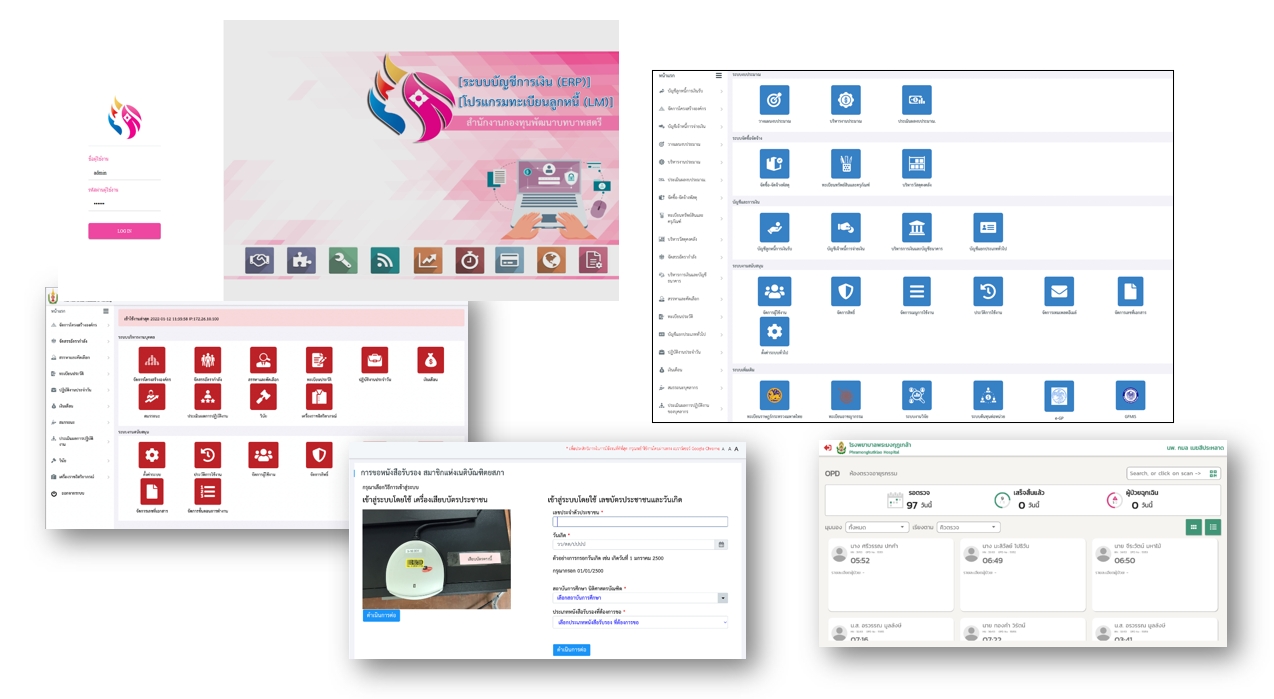Expand the certificate type dropdown
1274x699 pixels.
639,622
